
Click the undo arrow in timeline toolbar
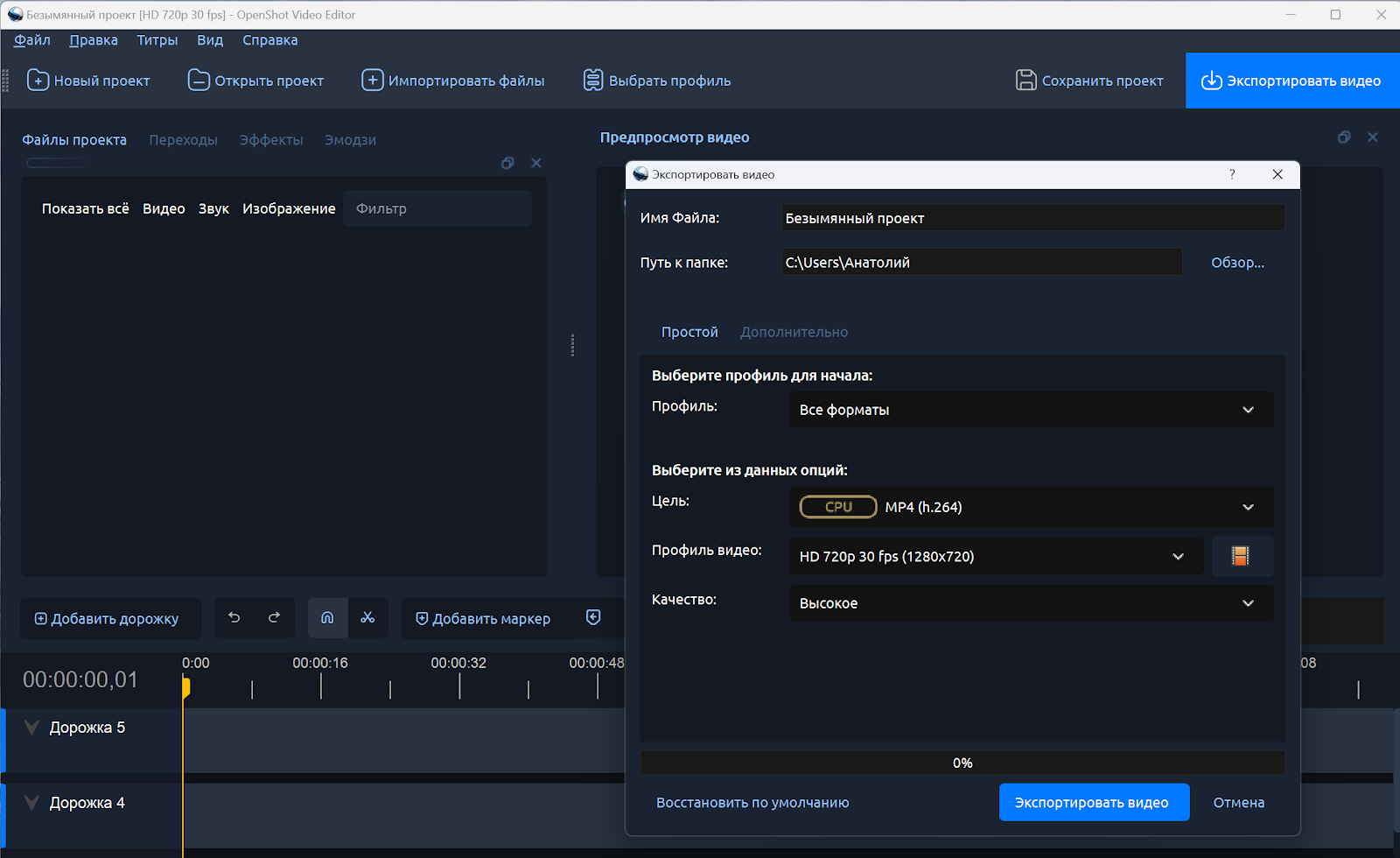(234, 617)
